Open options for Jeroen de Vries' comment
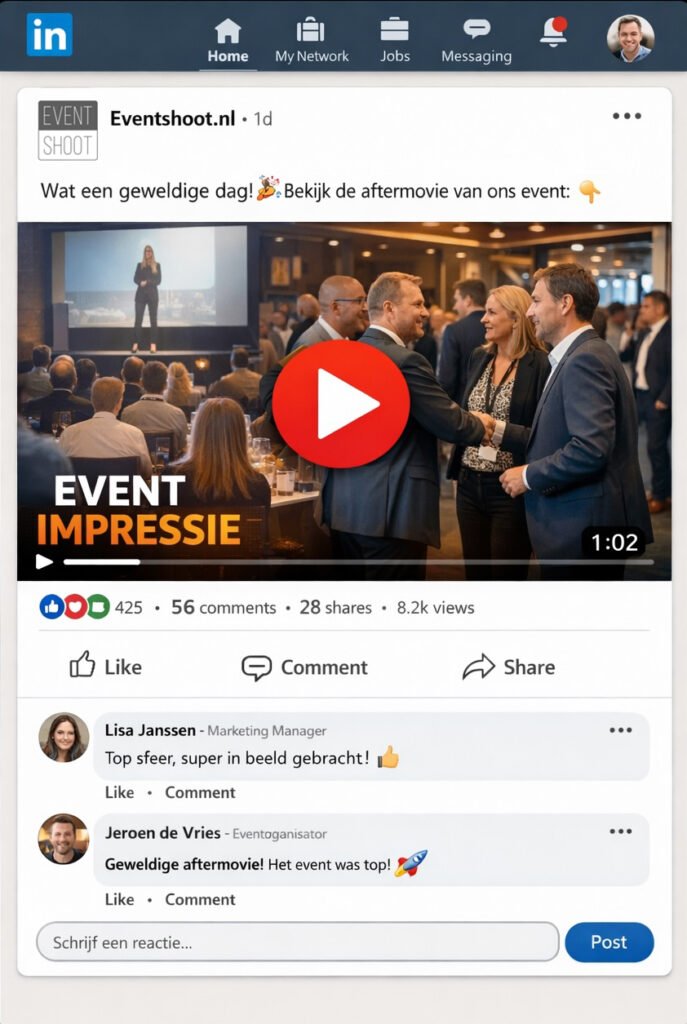The image size is (687, 1024). pos(620,831)
